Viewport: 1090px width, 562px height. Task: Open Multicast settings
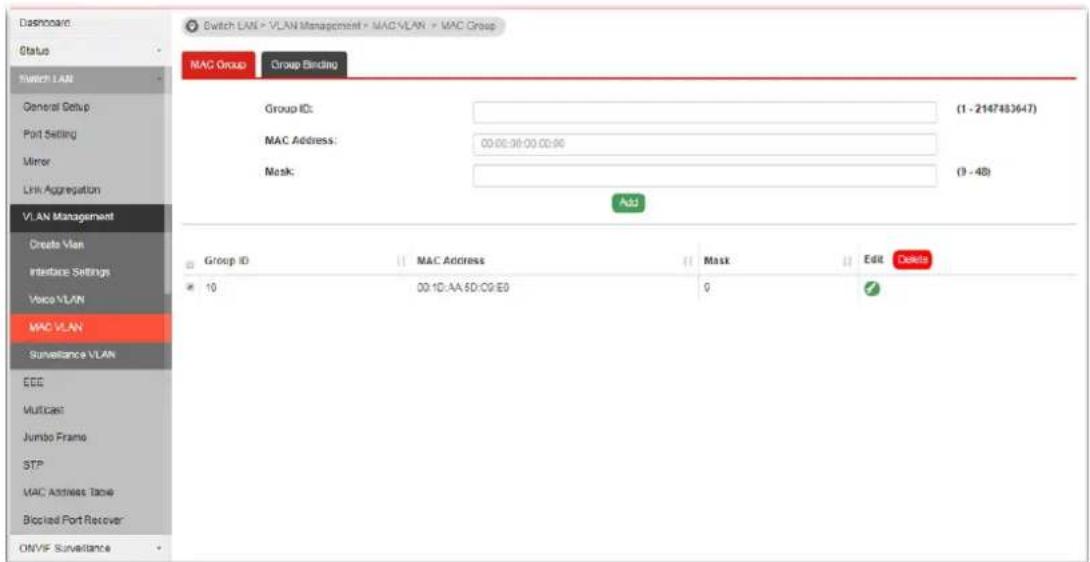41,410
